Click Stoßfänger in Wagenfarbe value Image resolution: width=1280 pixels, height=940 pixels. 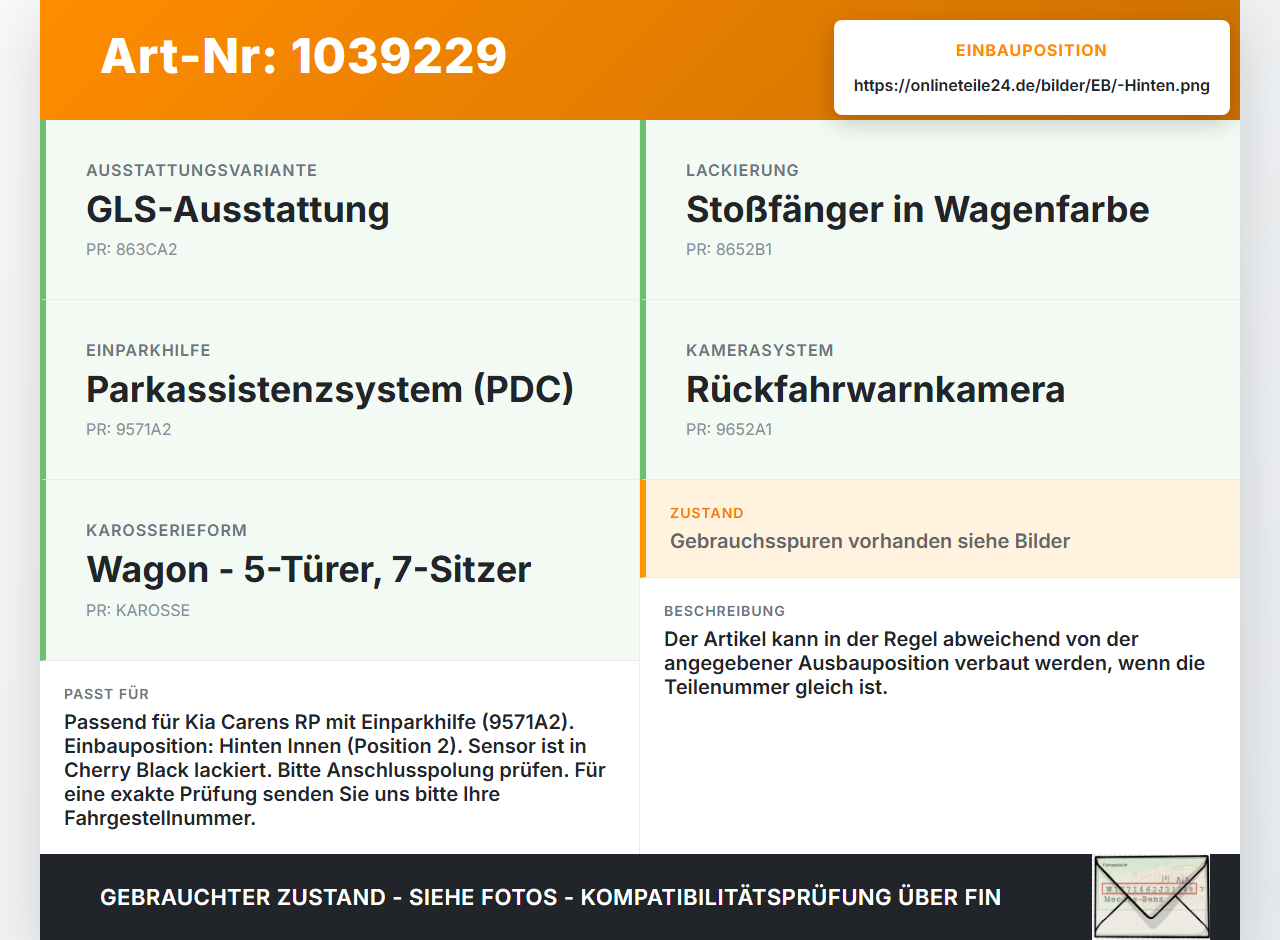(x=918, y=210)
